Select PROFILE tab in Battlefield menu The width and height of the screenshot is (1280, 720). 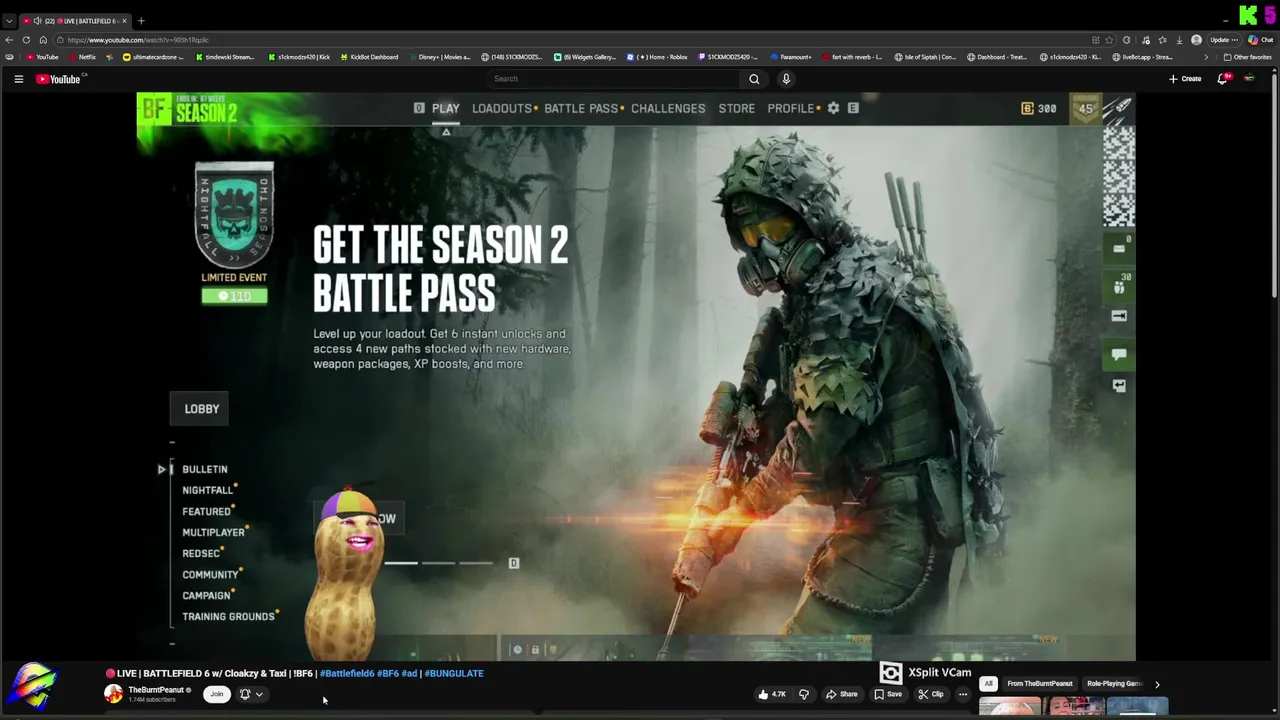791,108
